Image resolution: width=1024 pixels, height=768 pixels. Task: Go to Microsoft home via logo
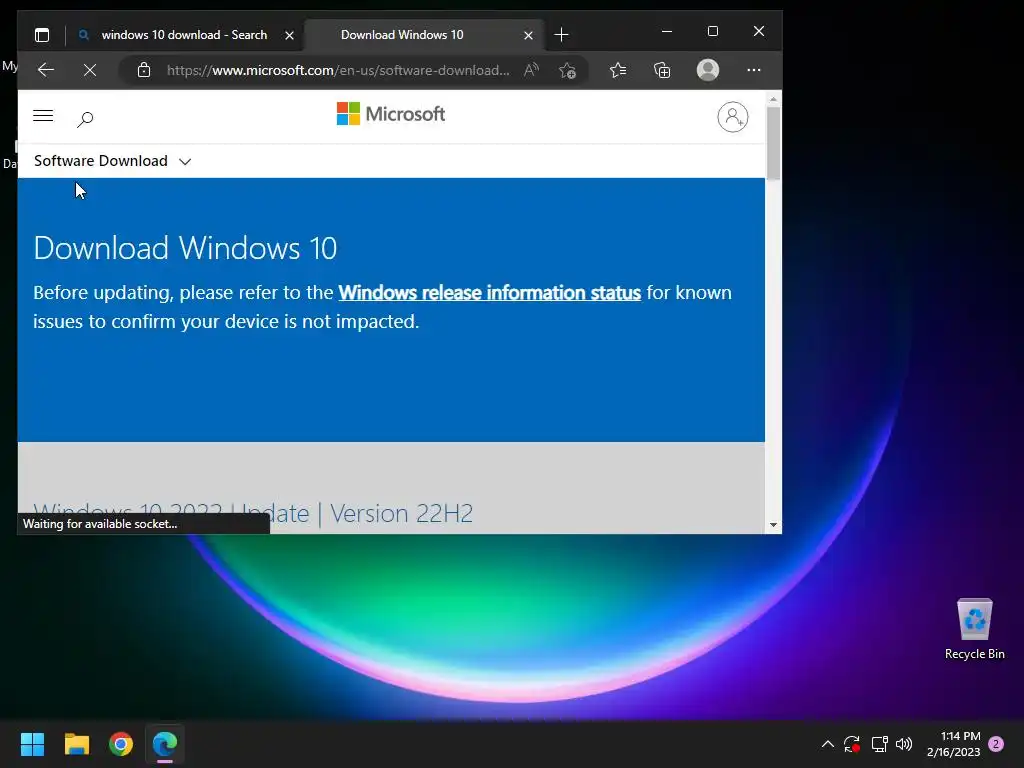click(x=391, y=114)
